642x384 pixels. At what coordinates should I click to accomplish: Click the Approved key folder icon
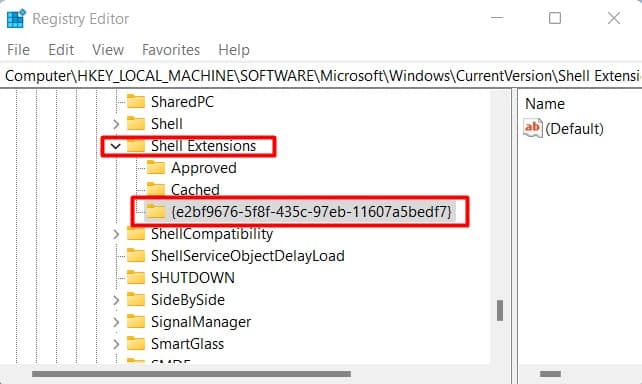[156, 168]
